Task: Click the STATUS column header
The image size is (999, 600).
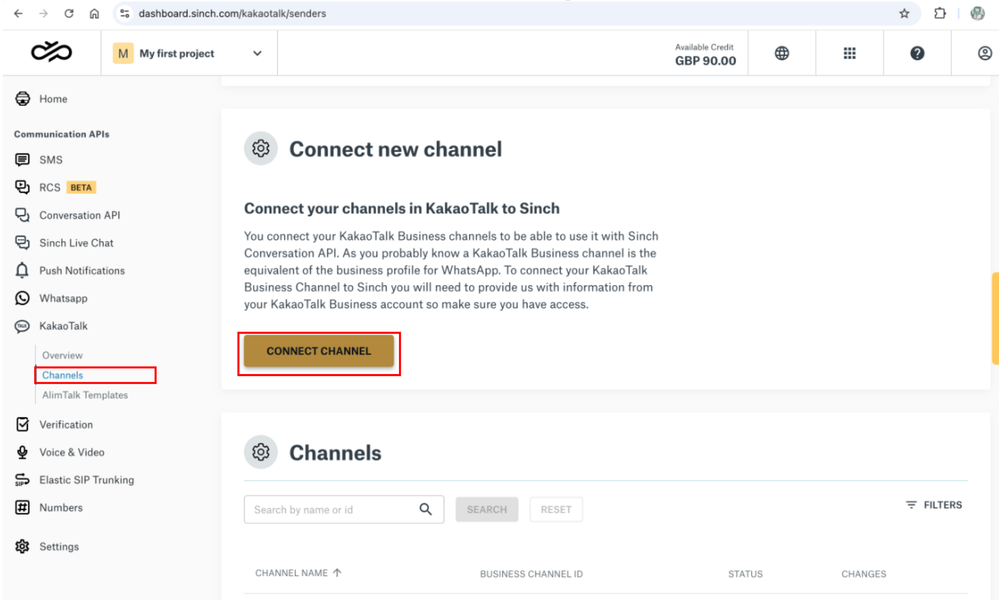Action: click(745, 574)
